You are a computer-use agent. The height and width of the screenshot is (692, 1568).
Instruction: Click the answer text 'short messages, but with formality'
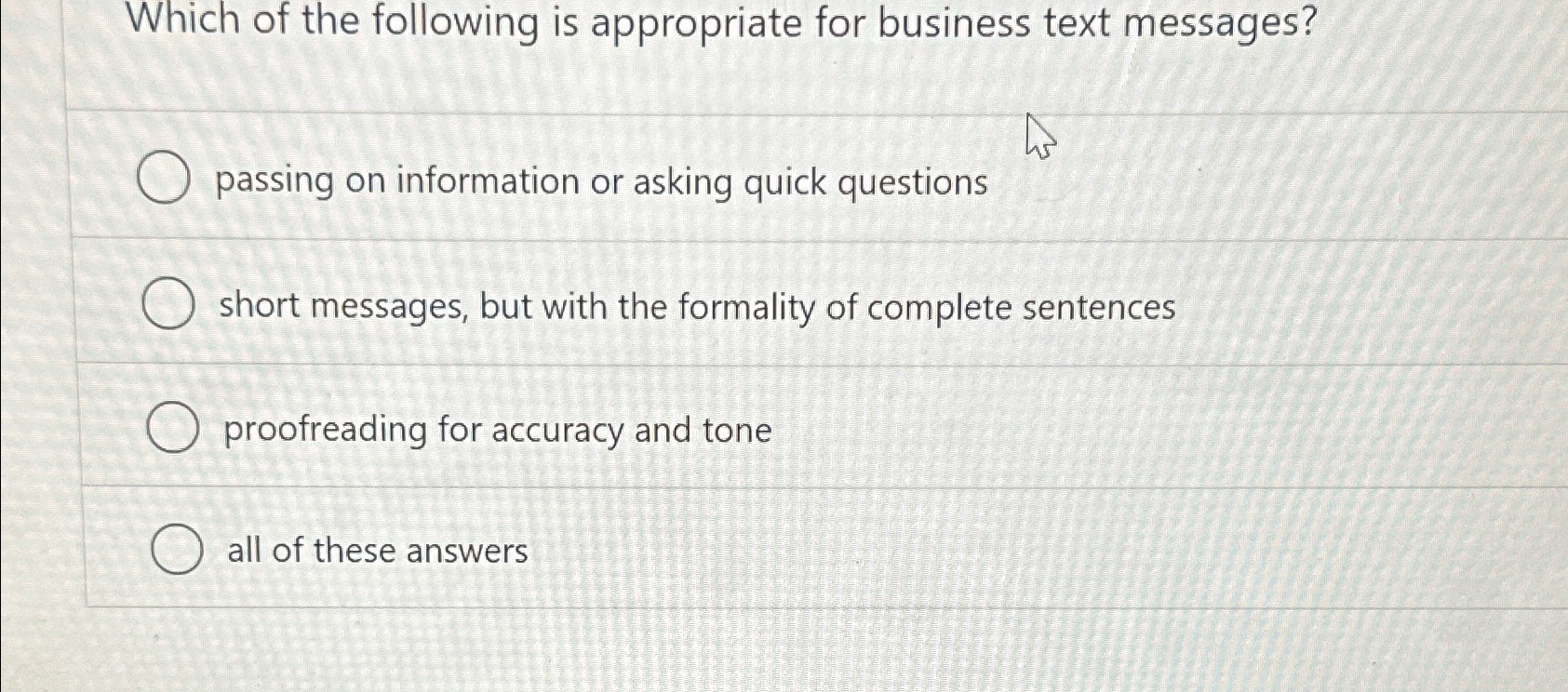[x=696, y=307]
